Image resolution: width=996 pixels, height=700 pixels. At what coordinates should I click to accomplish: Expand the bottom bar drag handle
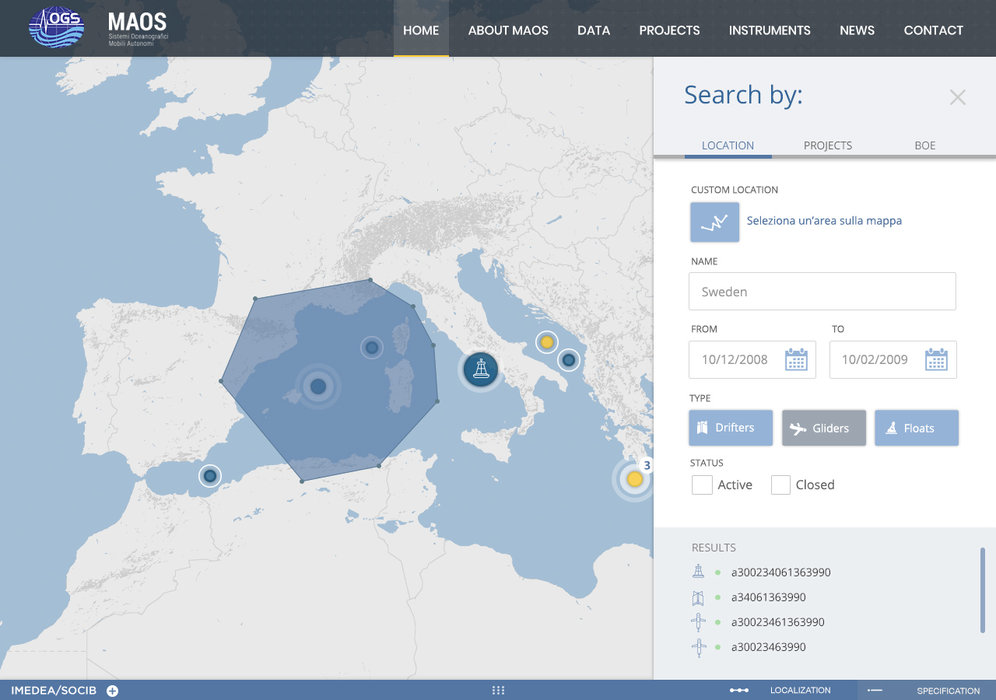click(x=498, y=691)
